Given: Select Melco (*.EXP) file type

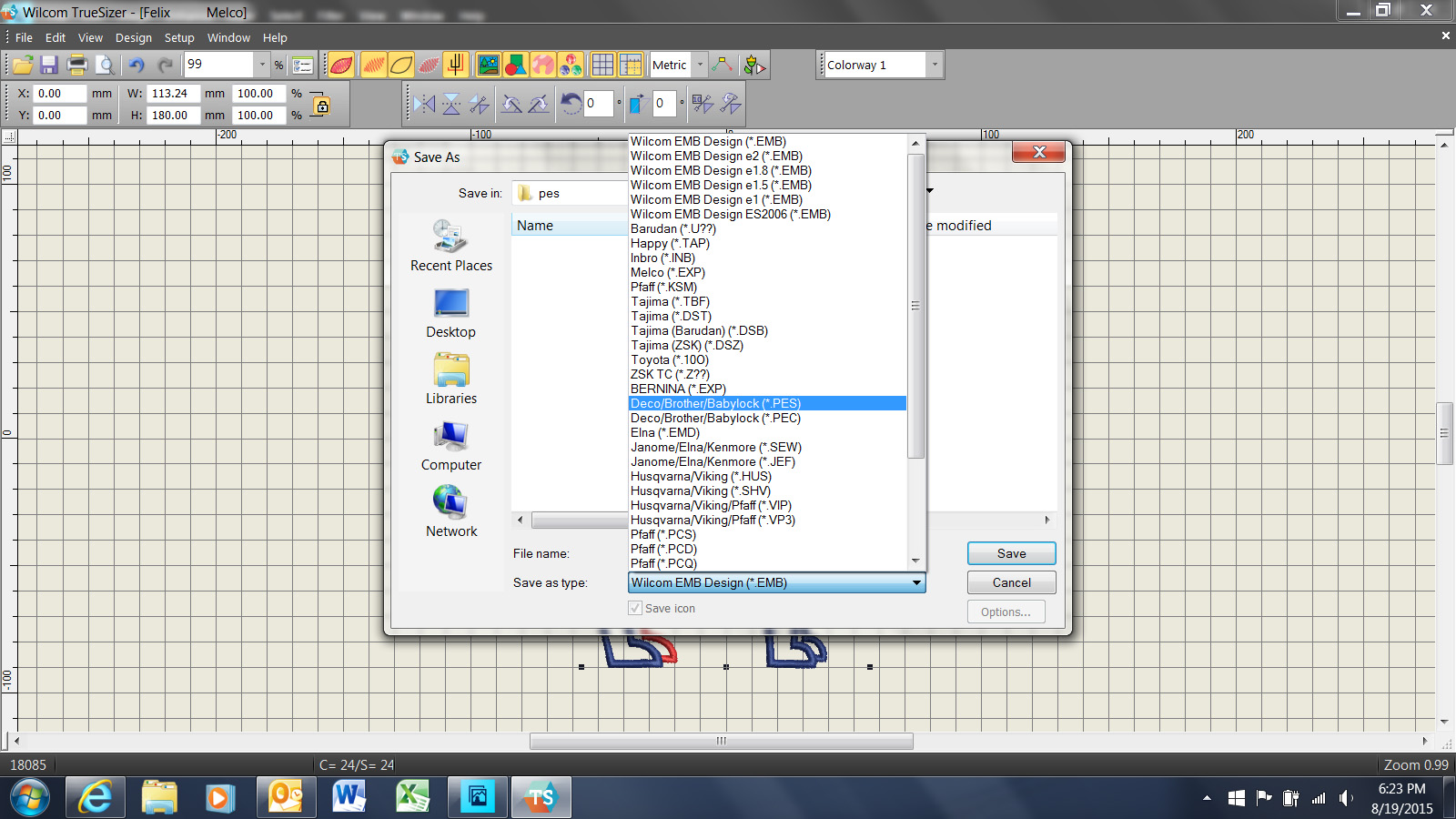Looking at the screenshot, I should (x=767, y=272).
